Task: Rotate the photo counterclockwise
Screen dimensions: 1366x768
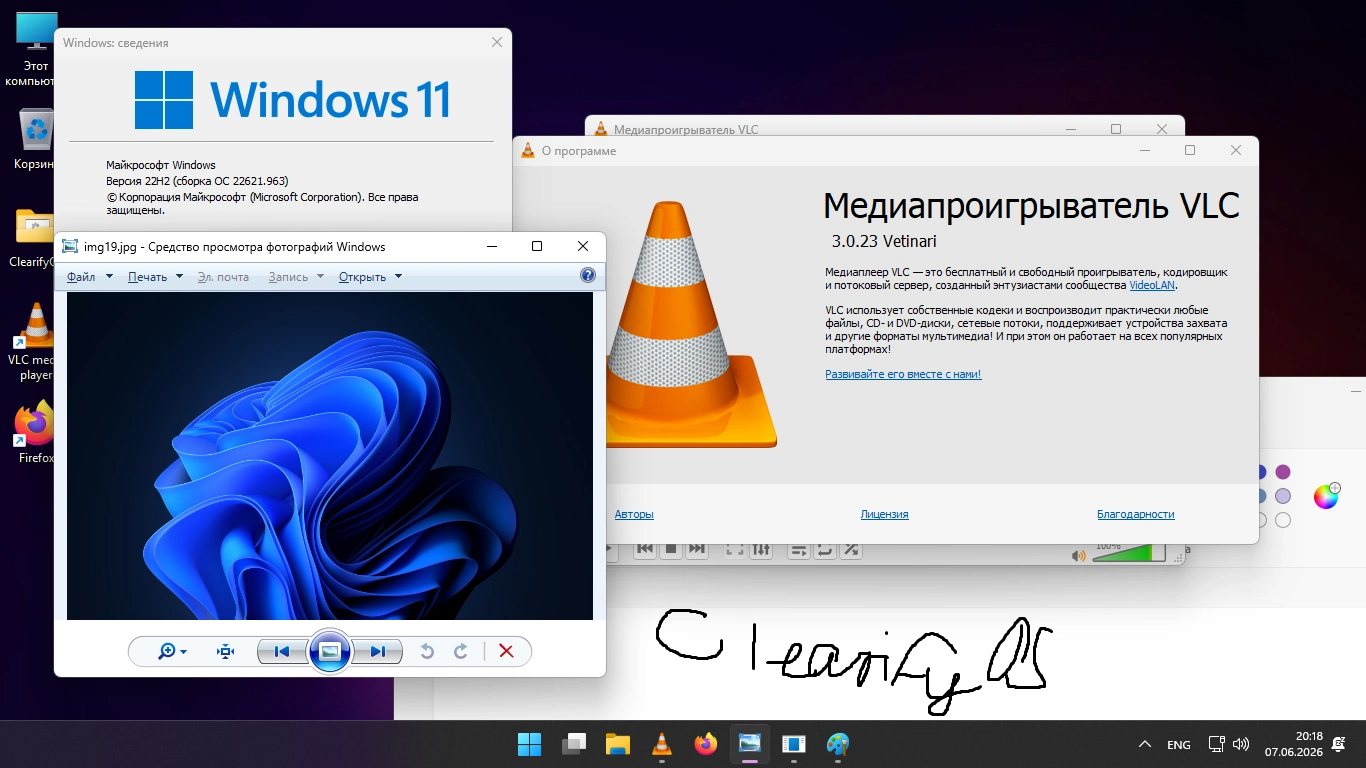Action: 427,652
